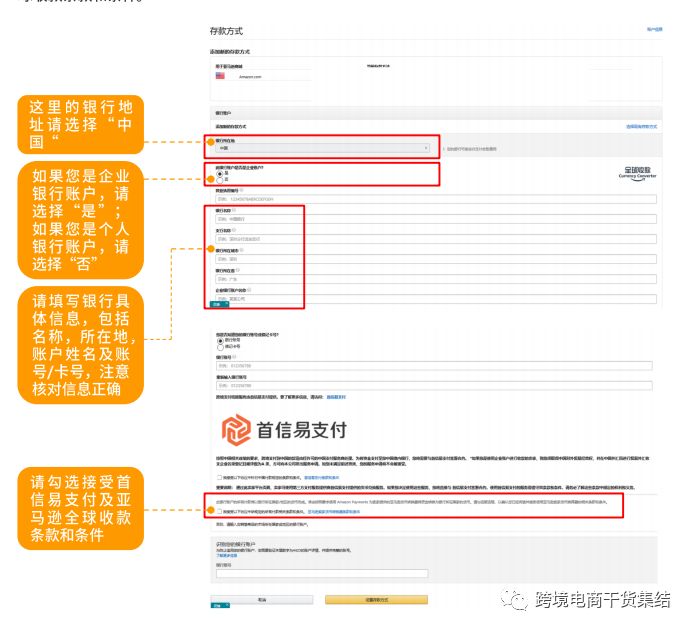Click the US flag icon next to Amazon.com
Image resolution: width=693 pixels, height=631 pixels.
click(x=220, y=76)
